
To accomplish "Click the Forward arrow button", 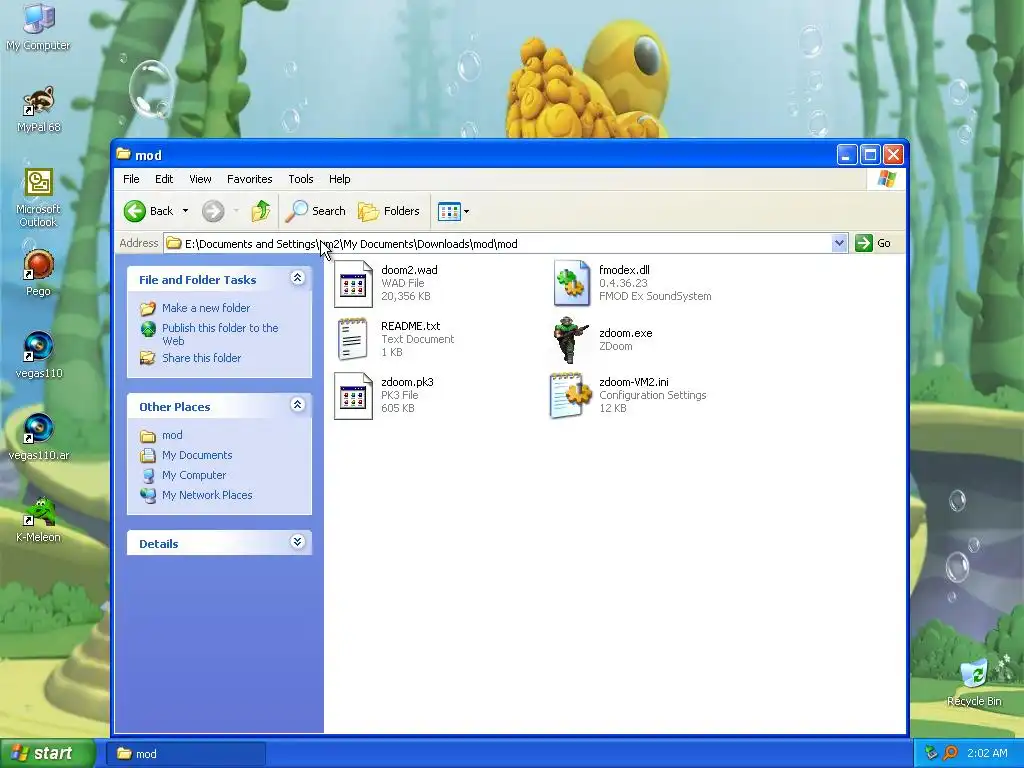I will [213, 211].
